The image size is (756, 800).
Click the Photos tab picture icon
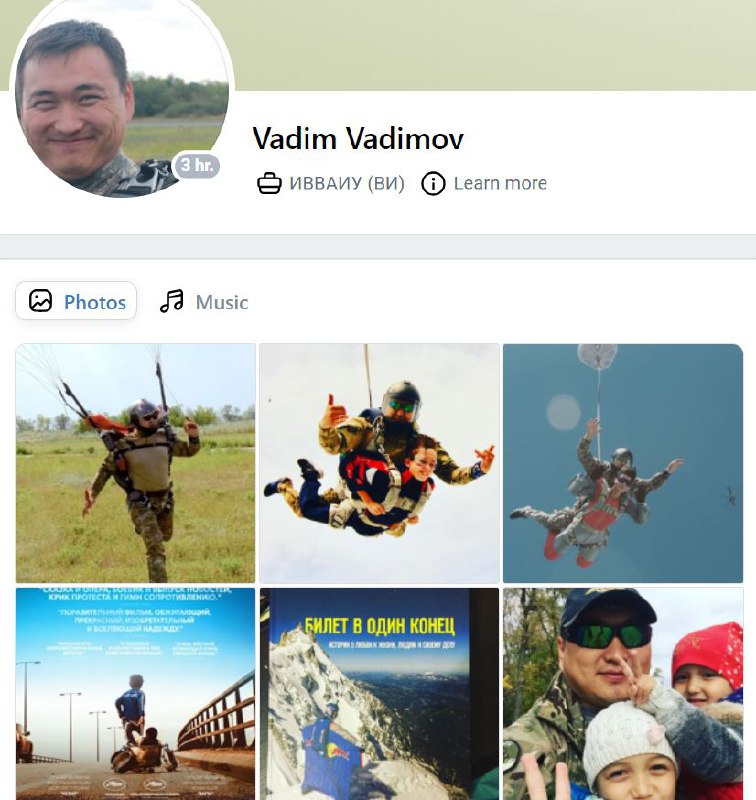pyautogui.click(x=40, y=301)
